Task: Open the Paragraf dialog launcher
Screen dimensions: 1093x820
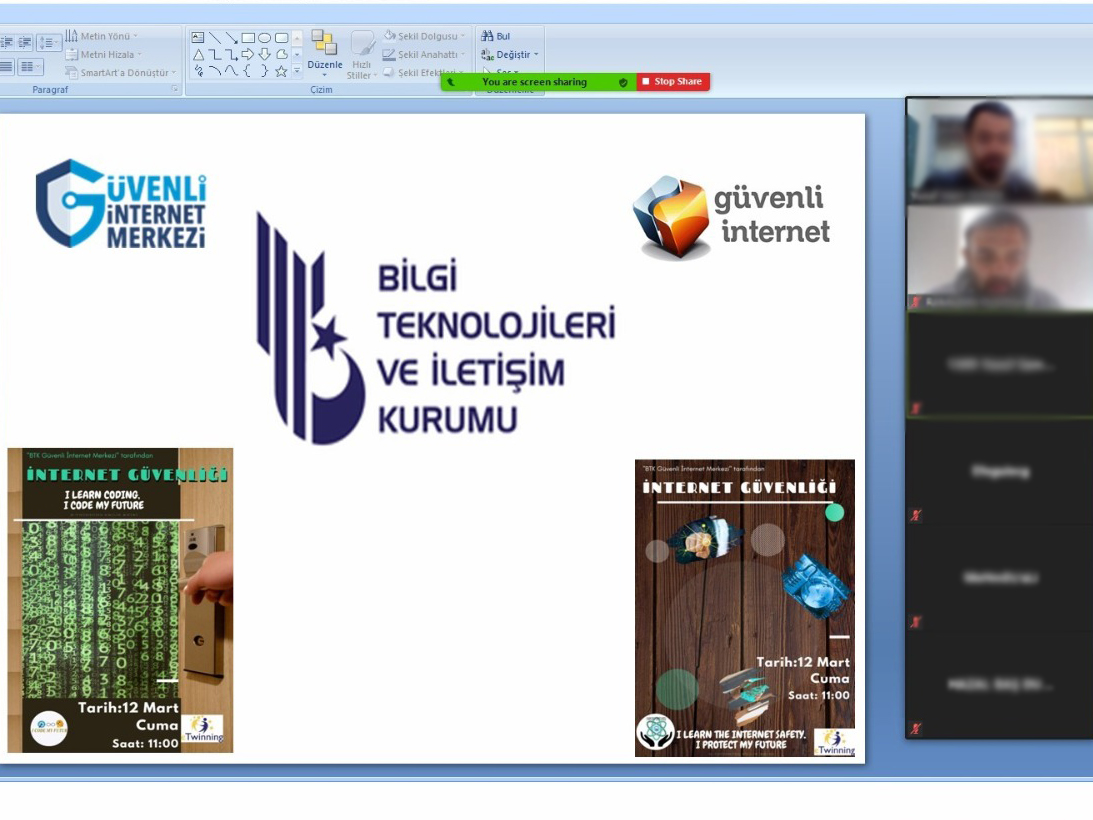Action: click(x=175, y=89)
